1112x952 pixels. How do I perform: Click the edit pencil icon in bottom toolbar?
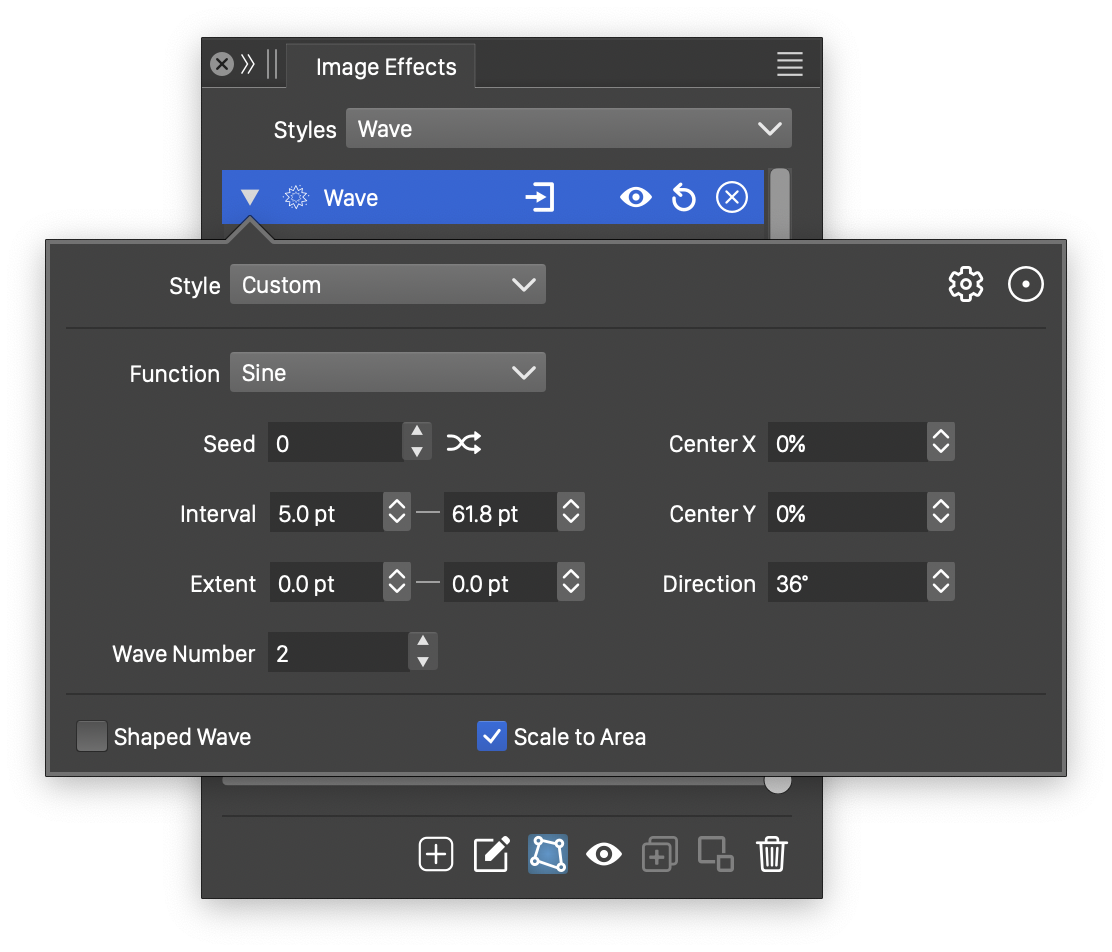(491, 854)
